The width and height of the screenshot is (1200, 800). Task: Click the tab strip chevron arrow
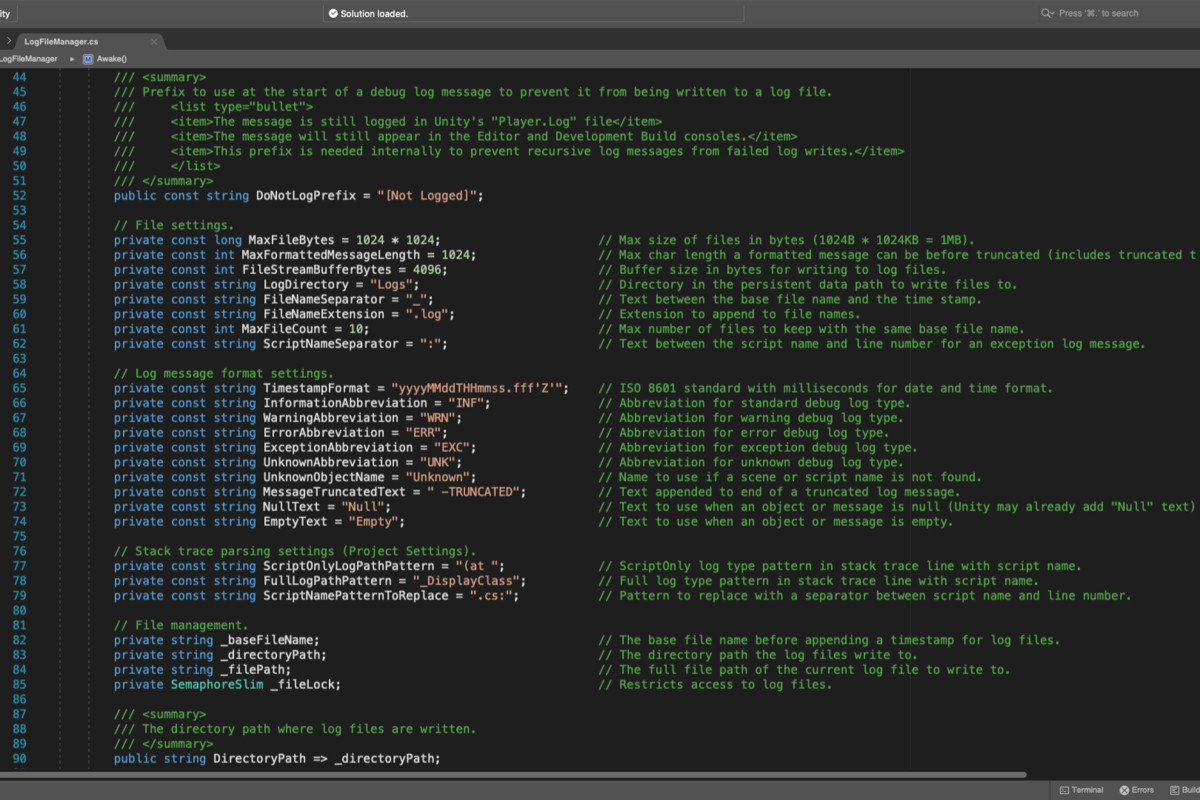coord(9,41)
